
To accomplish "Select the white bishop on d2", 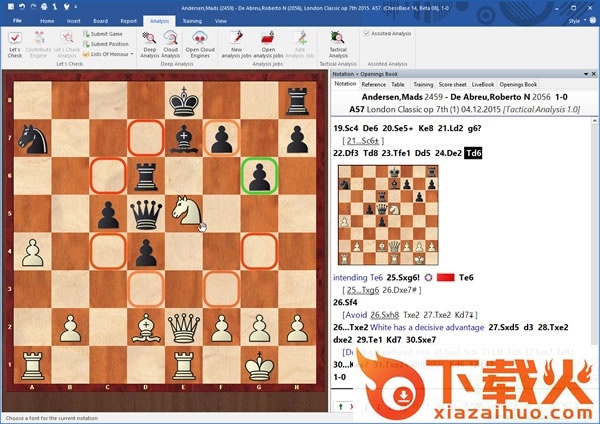I will click(146, 328).
